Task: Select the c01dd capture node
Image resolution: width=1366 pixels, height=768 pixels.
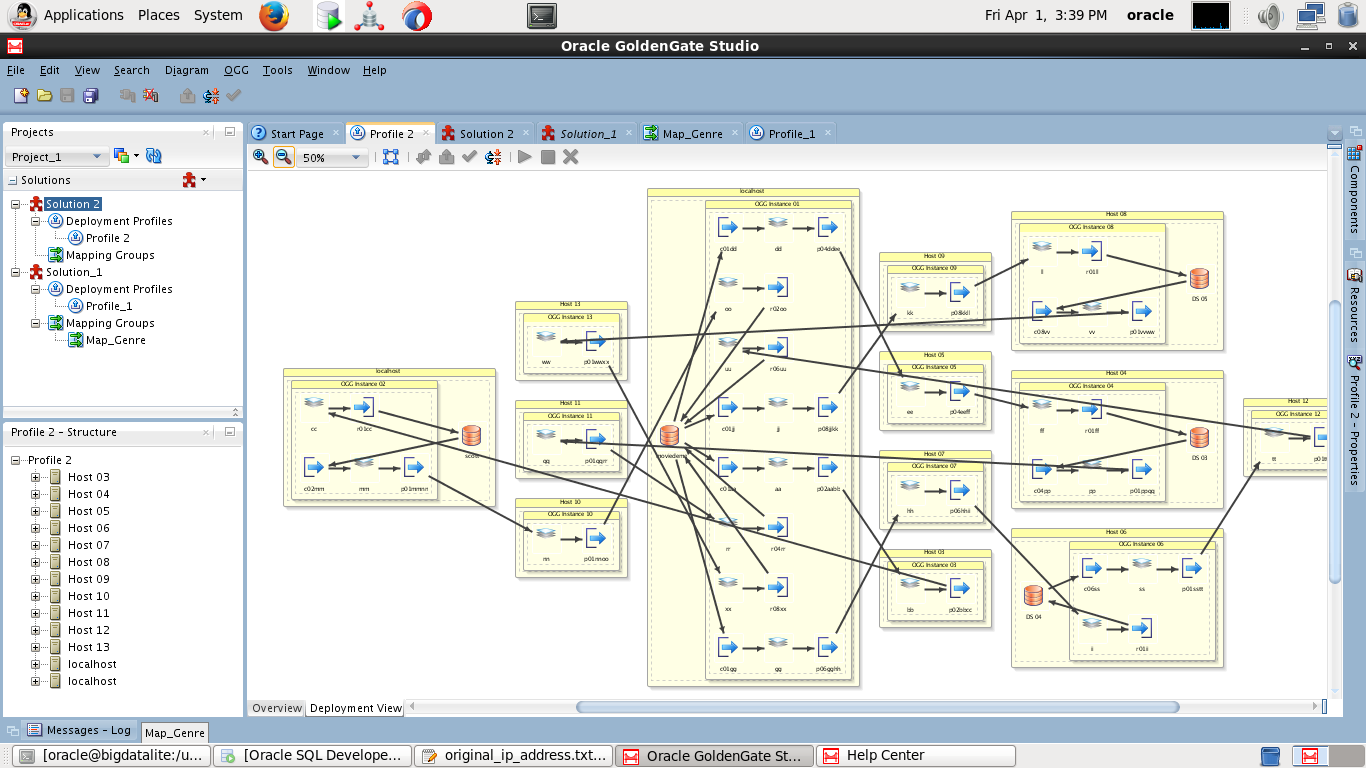Action: (728, 227)
